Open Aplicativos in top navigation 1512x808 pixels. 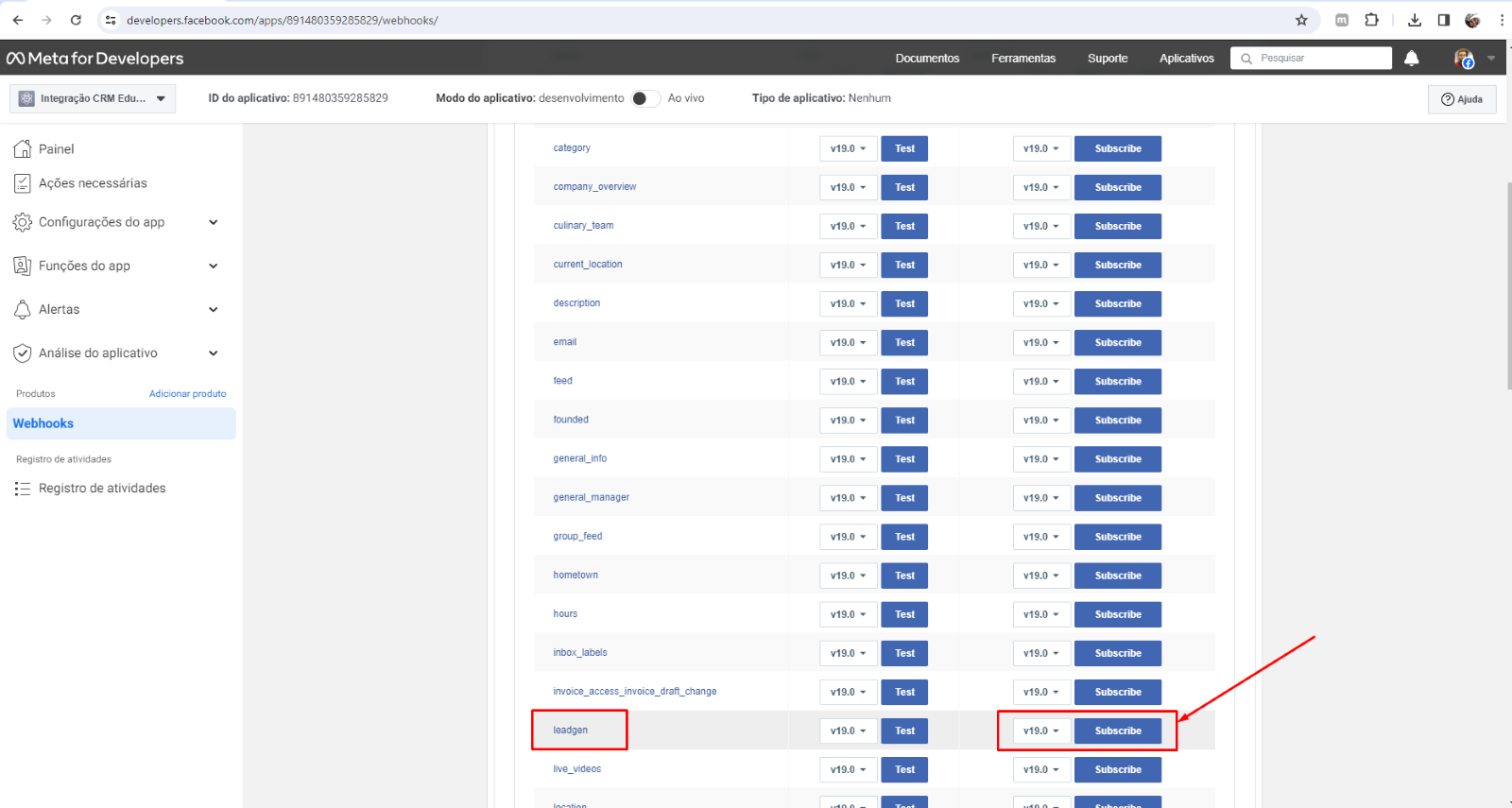pos(1187,59)
